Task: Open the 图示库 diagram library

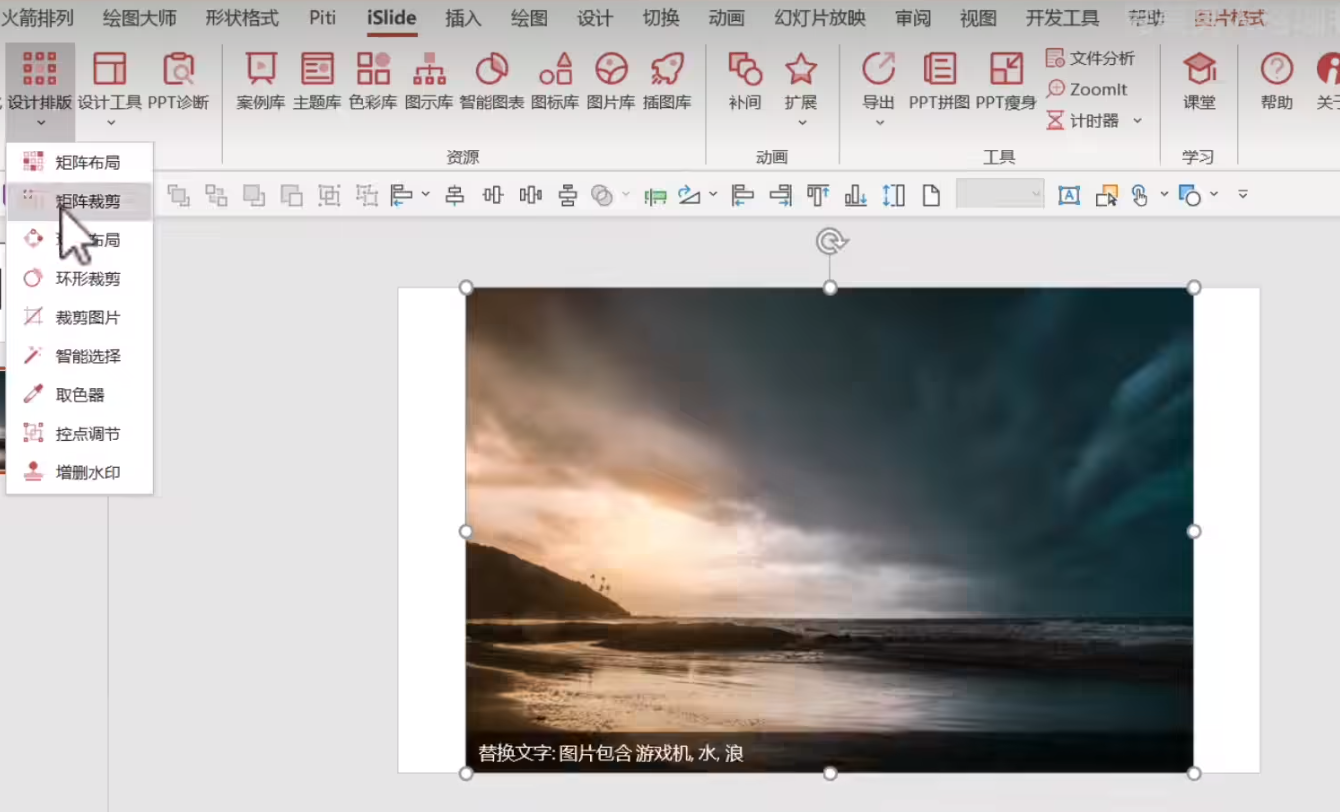Action: pyautogui.click(x=429, y=82)
